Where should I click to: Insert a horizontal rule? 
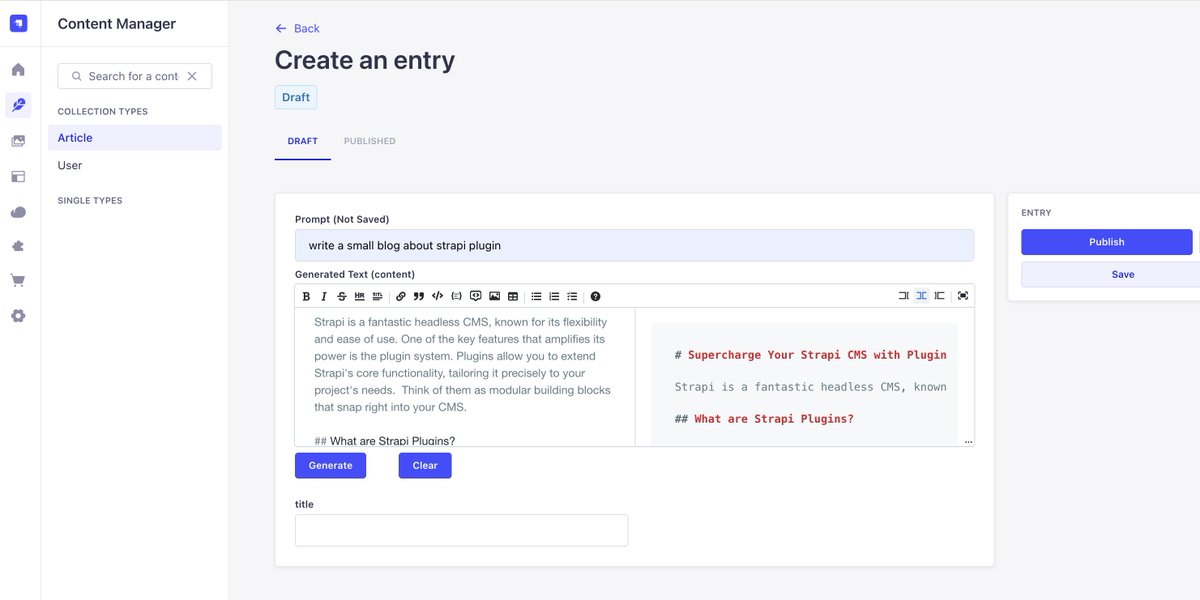(x=360, y=296)
